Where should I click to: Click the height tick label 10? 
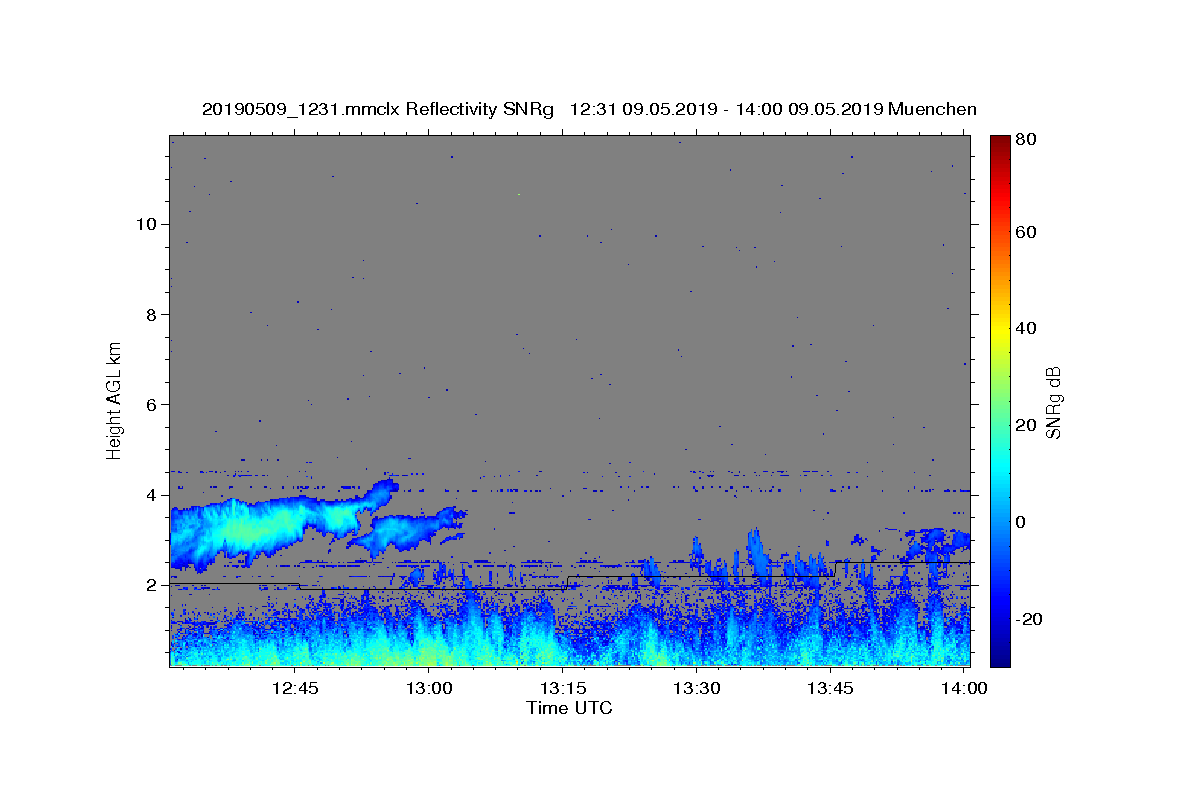[145, 224]
